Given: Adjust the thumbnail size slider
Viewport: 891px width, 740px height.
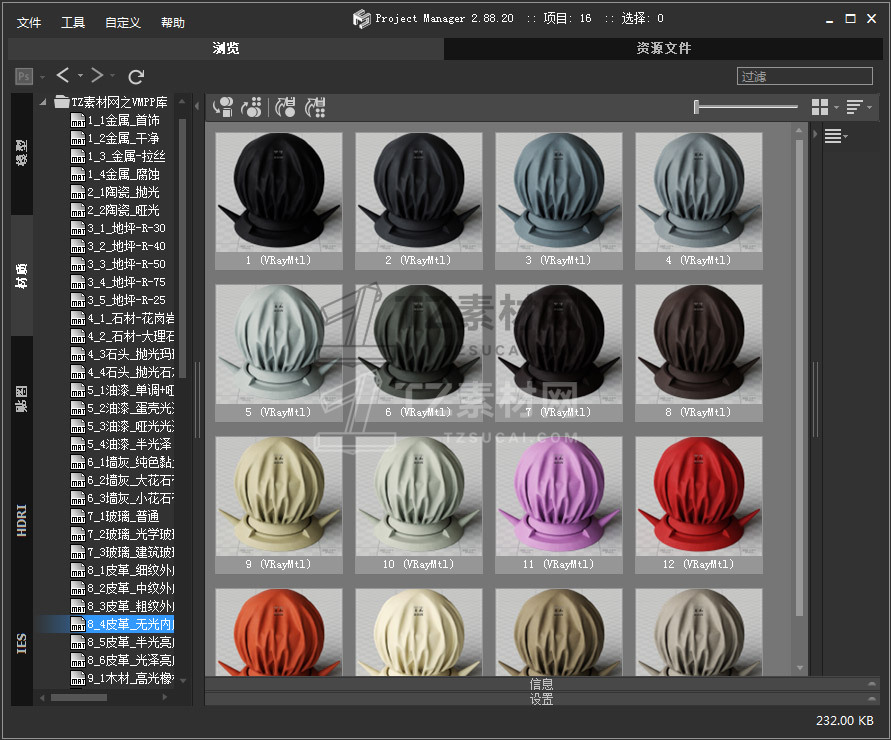Looking at the screenshot, I should (697, 107).
